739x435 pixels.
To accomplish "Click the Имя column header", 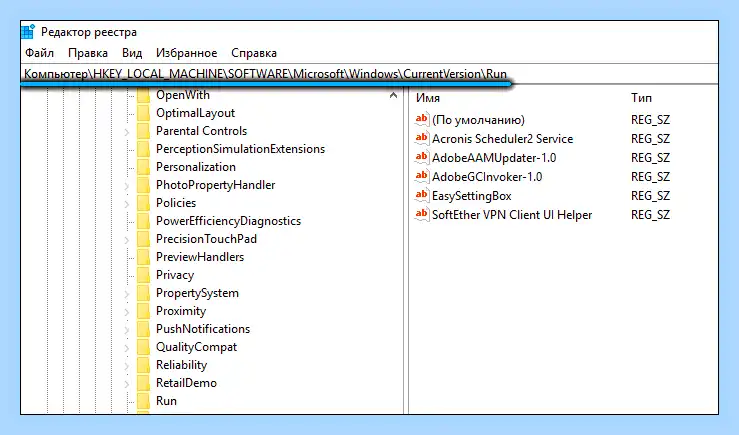I will click(427, 98).
